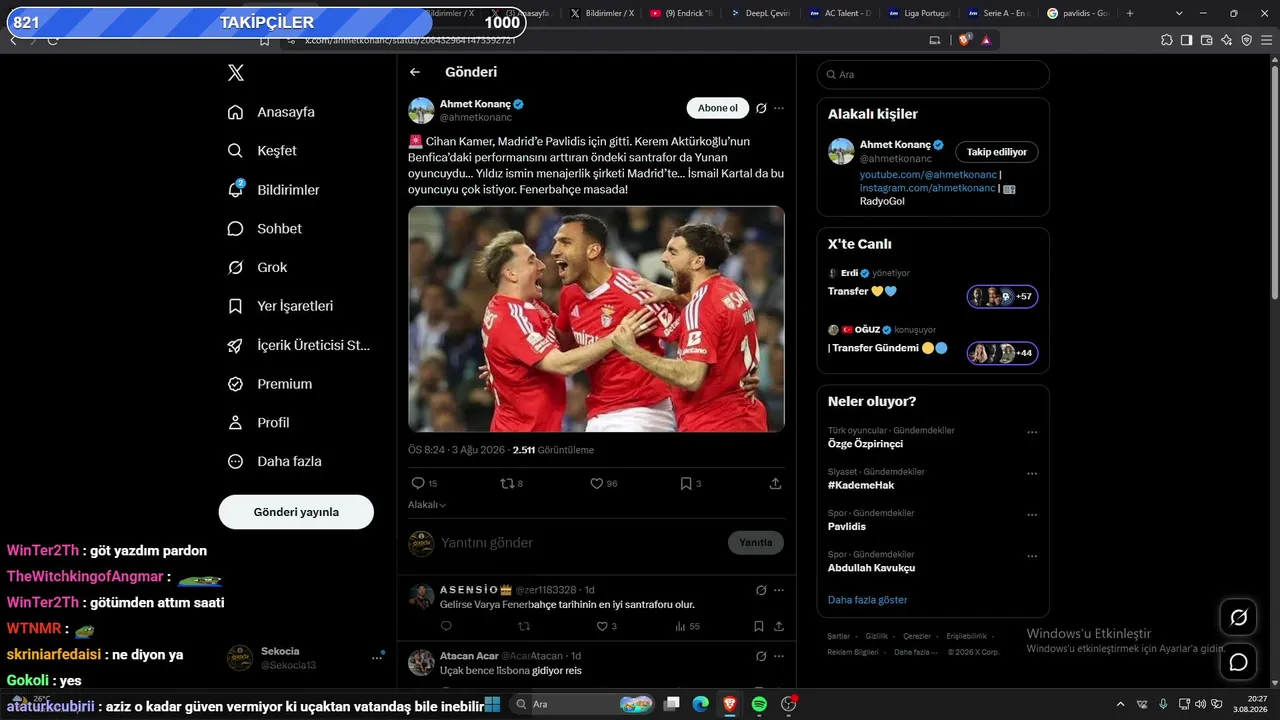This screenshot has width=1280, height=720.
Task: Repost ASENSİO's reply
Action: (524, 626)
